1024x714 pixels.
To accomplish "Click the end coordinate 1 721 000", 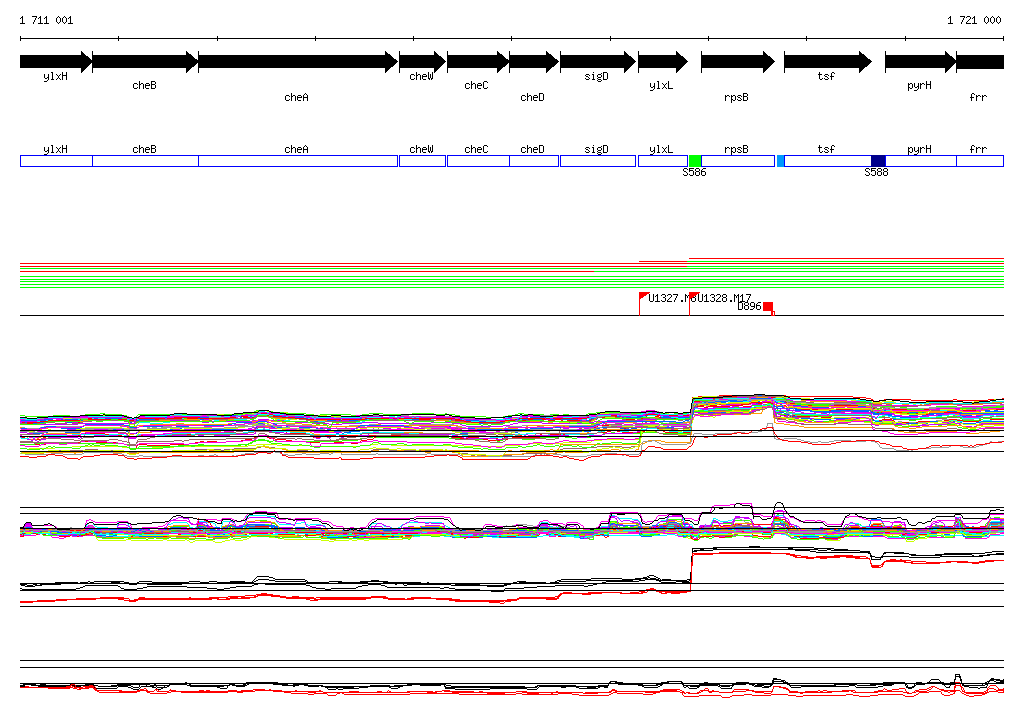I will pos(974,20).
